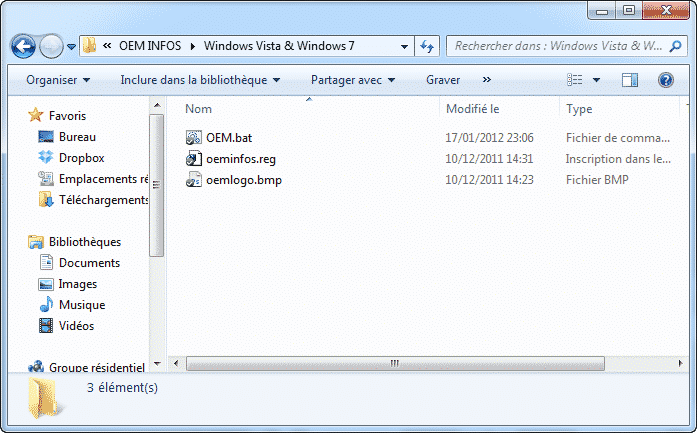Refresh the folder with the refresh button

coord(427,46)
